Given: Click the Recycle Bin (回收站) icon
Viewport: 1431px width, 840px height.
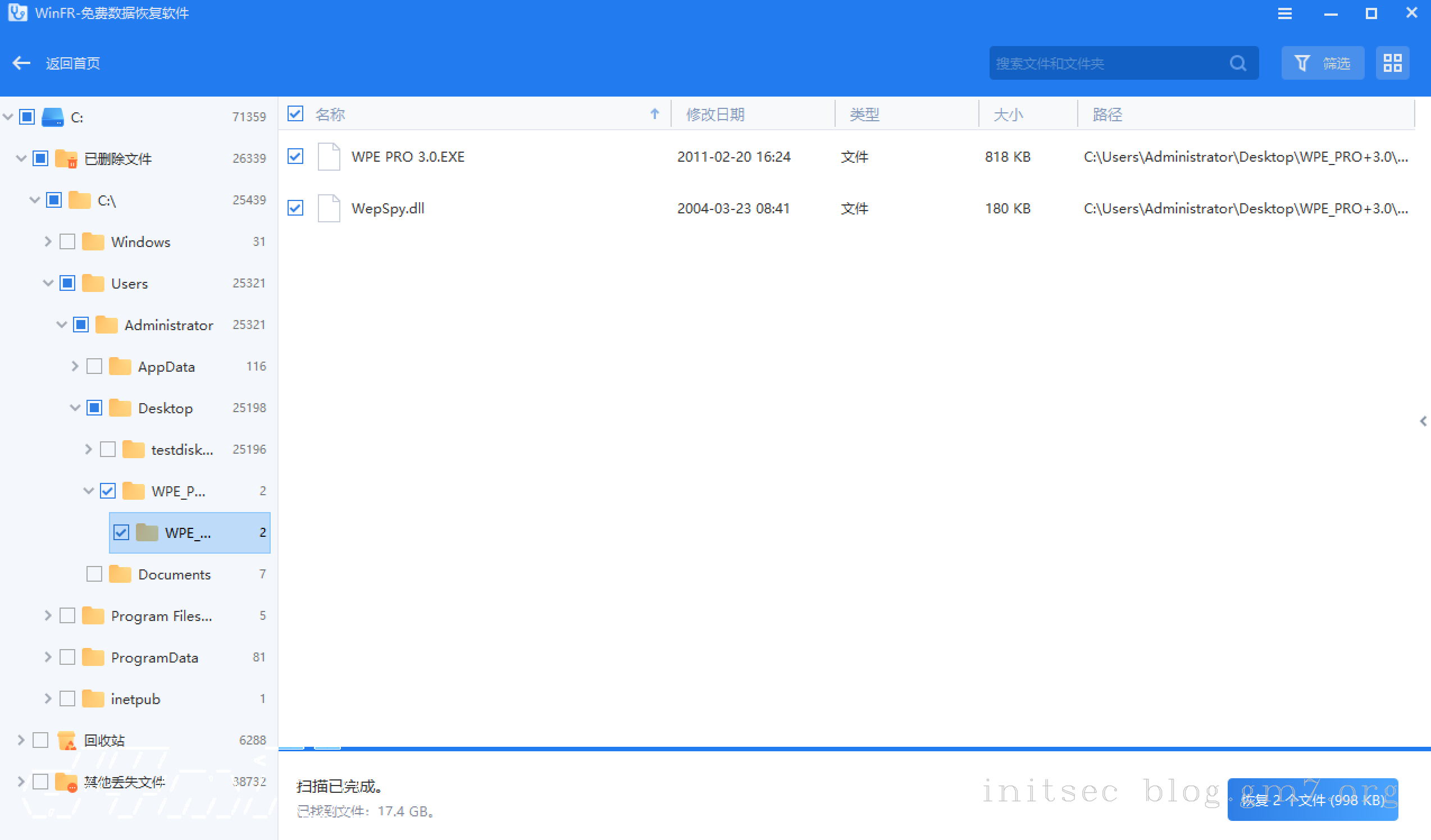Looking at the screenshot, I should coord(67,740).
